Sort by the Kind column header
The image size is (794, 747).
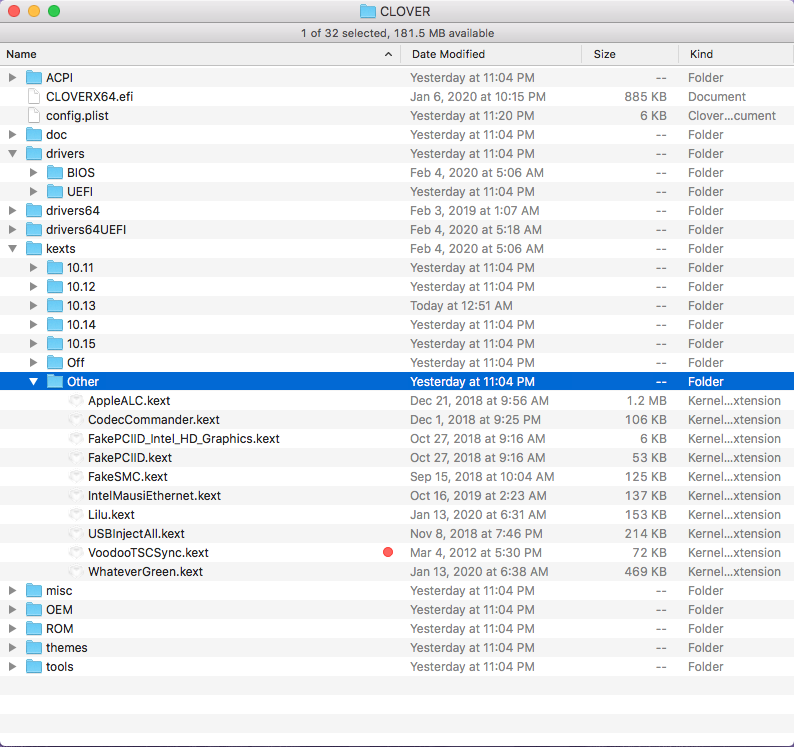tap(736, 54)
